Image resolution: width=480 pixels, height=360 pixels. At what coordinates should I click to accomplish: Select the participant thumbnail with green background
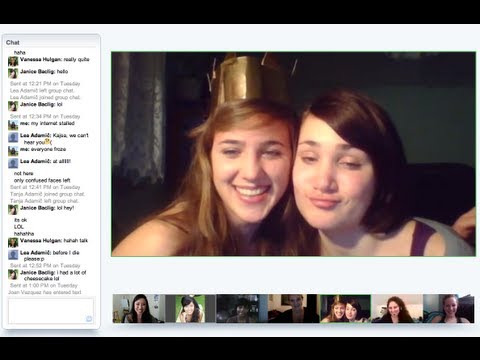(190, 308)
